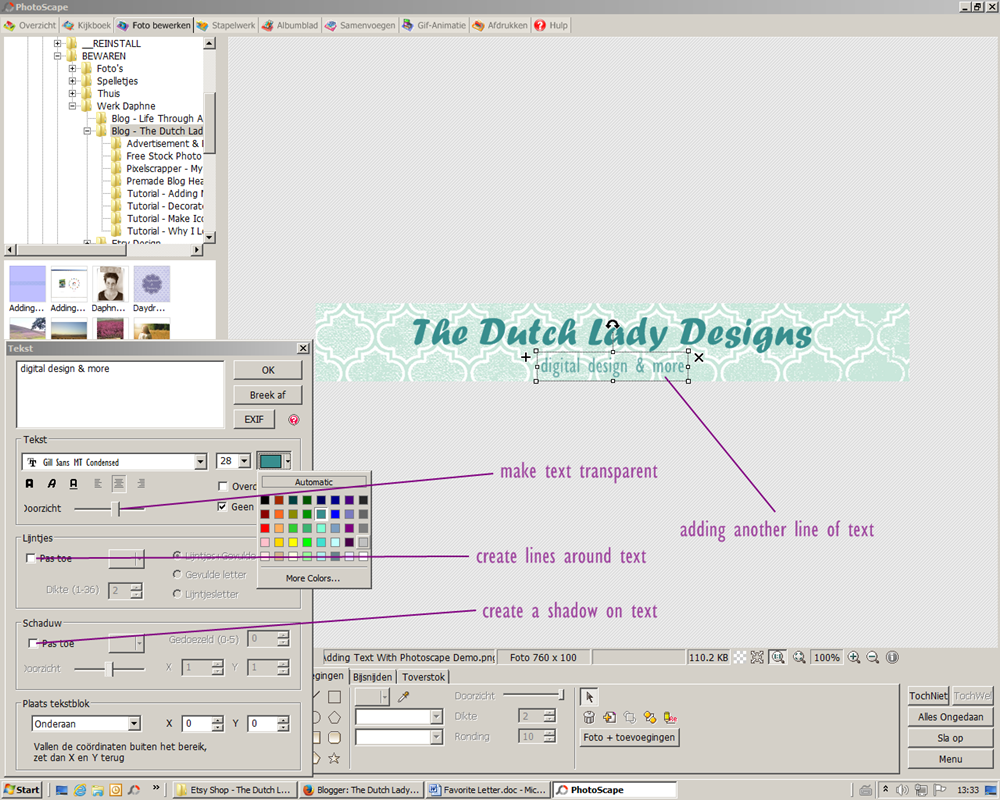Enable Pas toe checkbox under Lijntjes
The height and width of the screenshot is (800, 1000).
coord(30,558)
